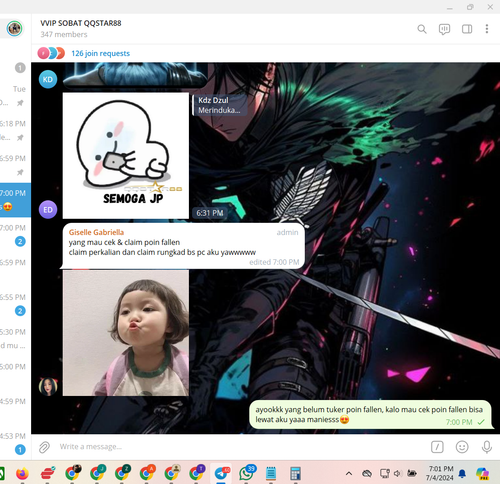500x484 pixels.
Task: Open the KD user avatar
Action: point(48,79)
